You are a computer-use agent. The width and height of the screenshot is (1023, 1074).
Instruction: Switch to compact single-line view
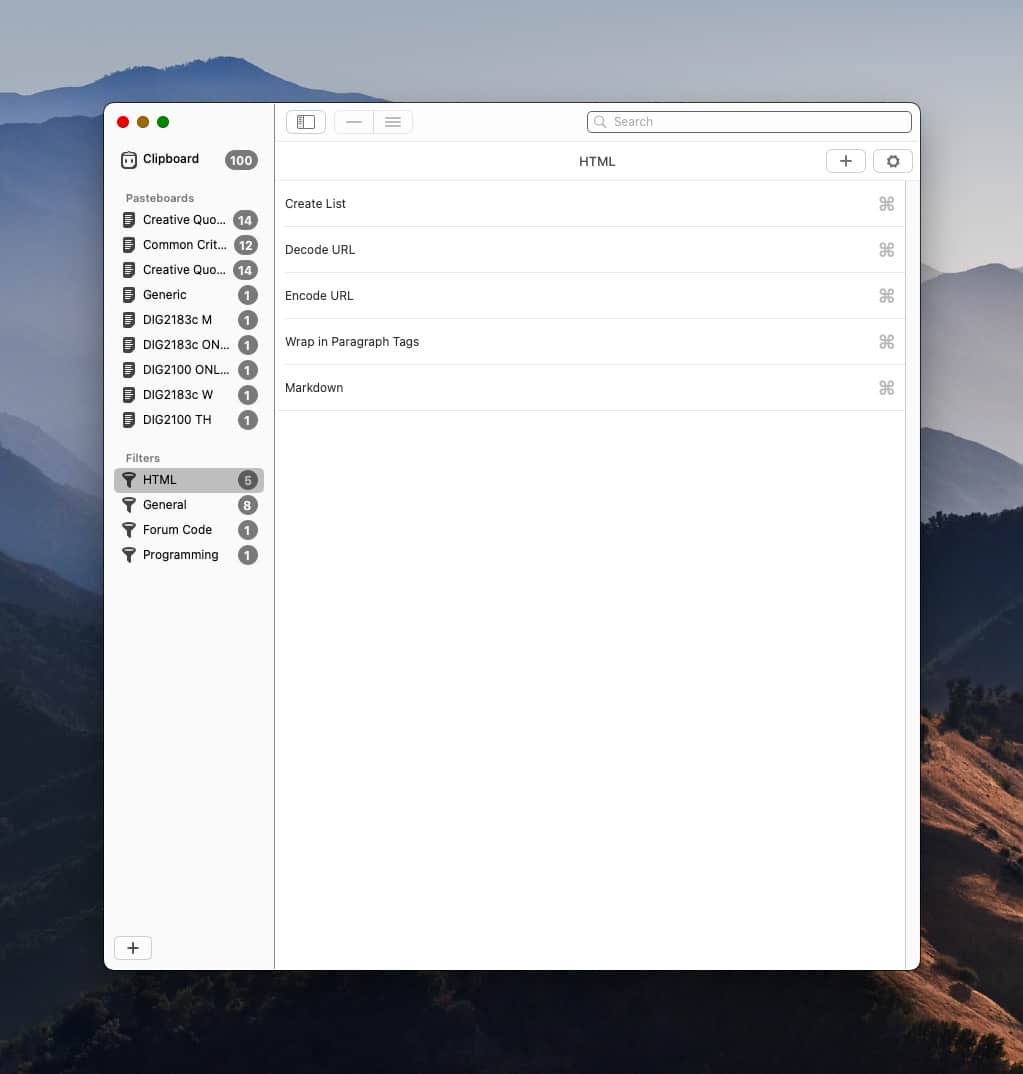coord(354,122)
